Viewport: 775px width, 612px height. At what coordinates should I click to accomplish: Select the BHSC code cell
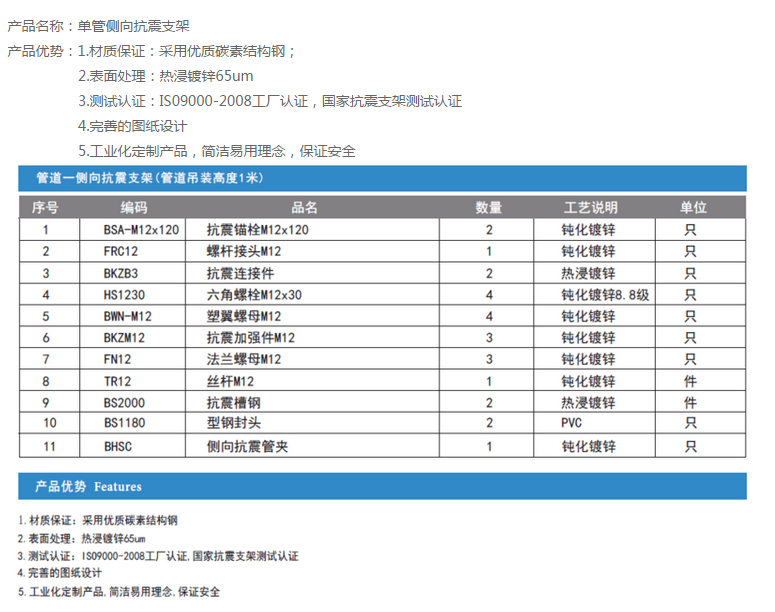pos(119,446)
